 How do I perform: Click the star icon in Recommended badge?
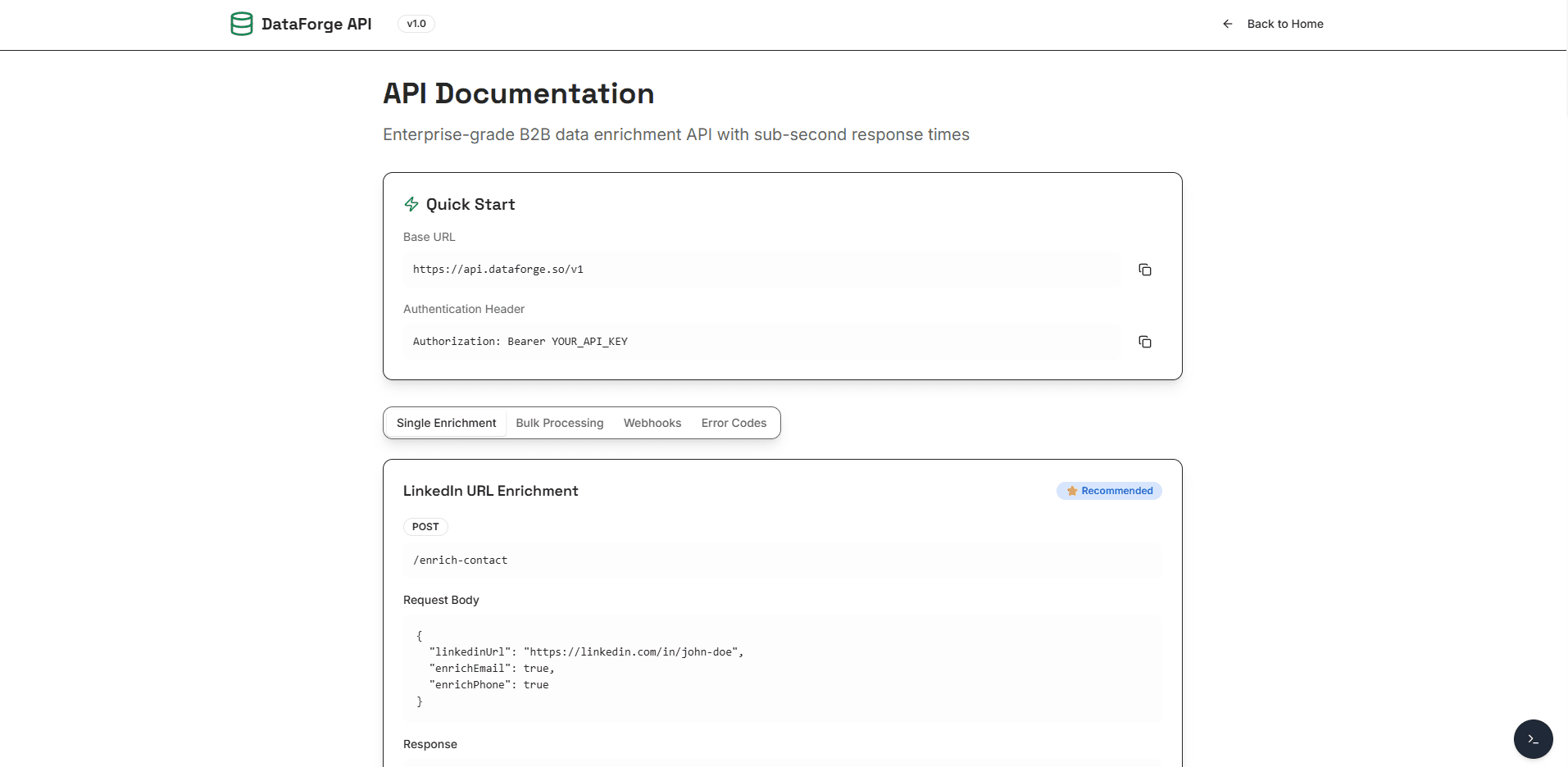[x=1071, y=491]
